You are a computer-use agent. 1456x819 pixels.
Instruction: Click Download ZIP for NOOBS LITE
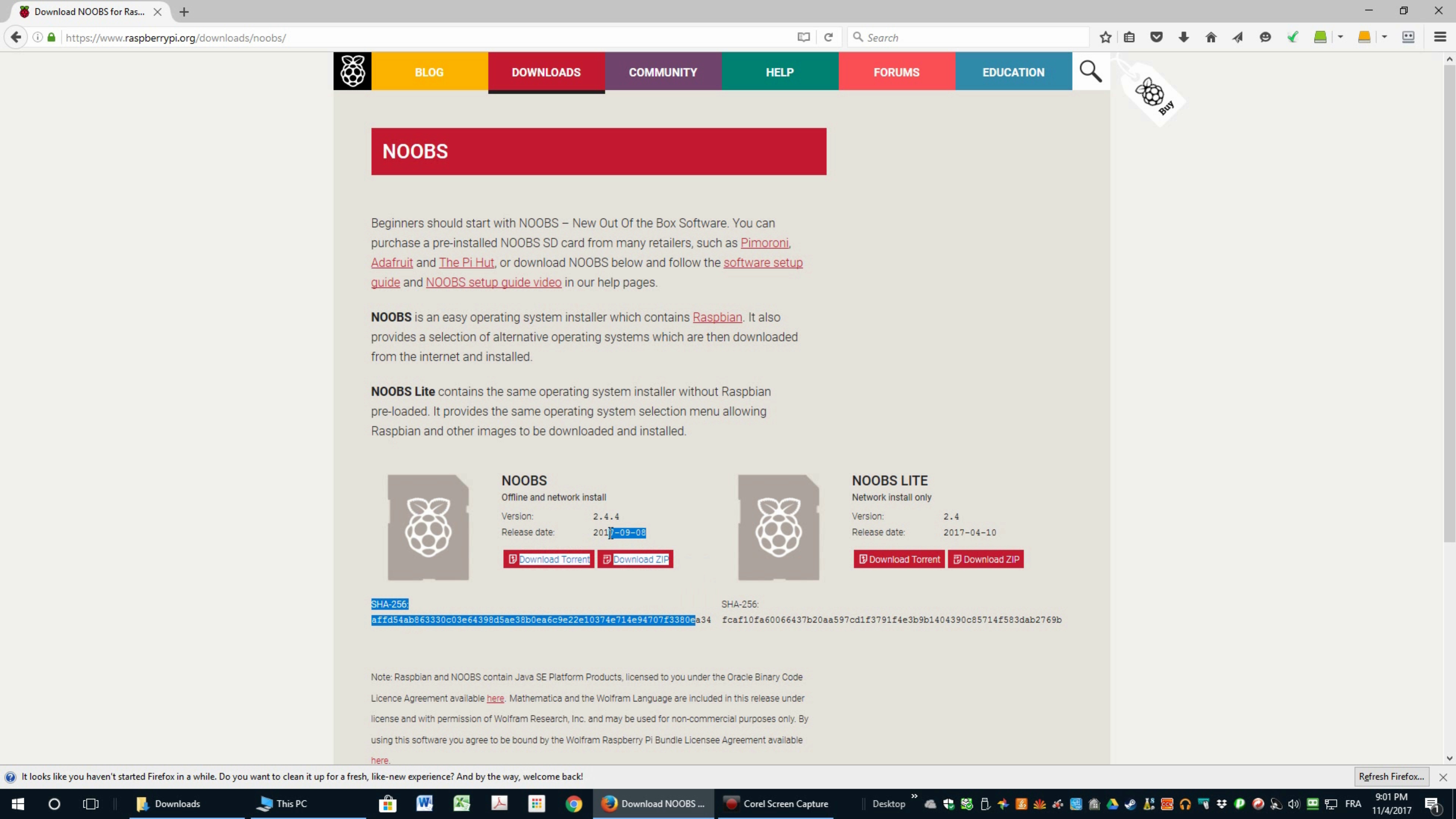coord(986,559)
